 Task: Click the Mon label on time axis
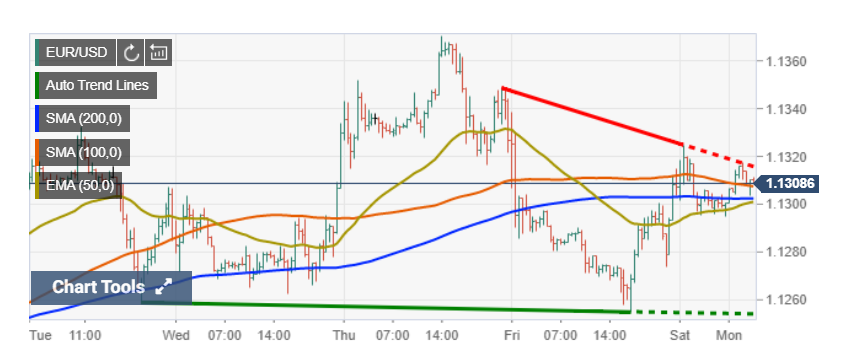730,336
